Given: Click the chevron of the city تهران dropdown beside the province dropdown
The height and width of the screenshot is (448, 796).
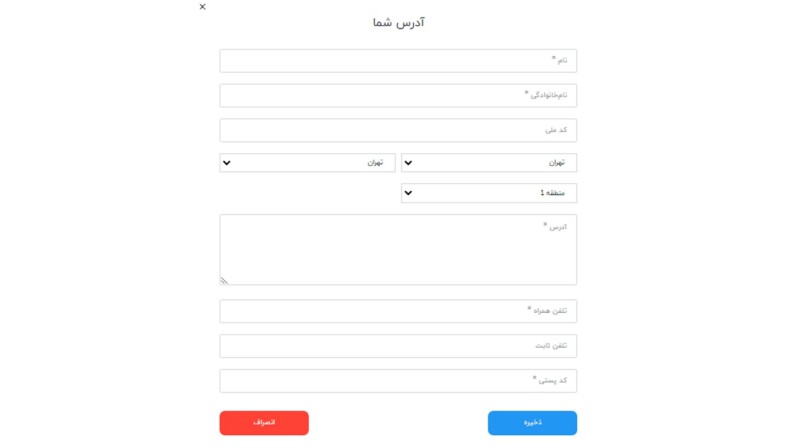Looking at the screenshot, I should [226, 163].
